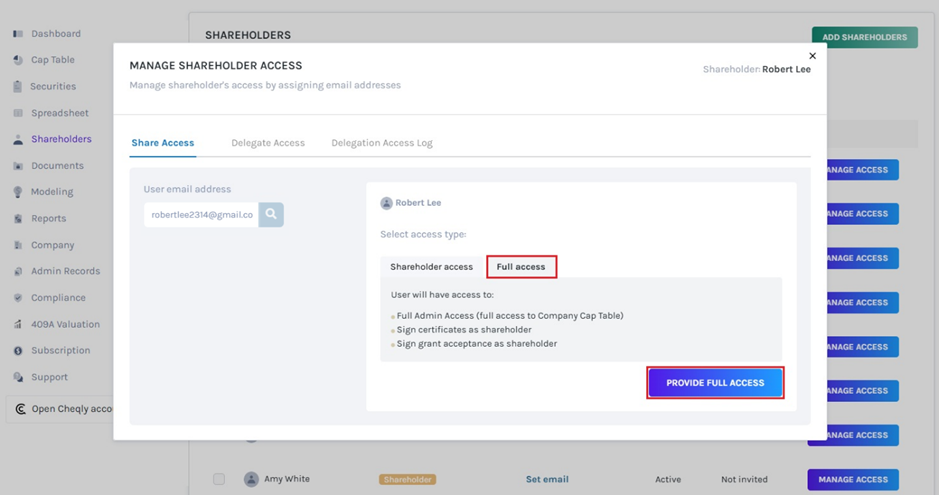Click Robert Lee's avatar icon in dialog
939x495 pixels.
pyautogui.click(x=386, y=203)
